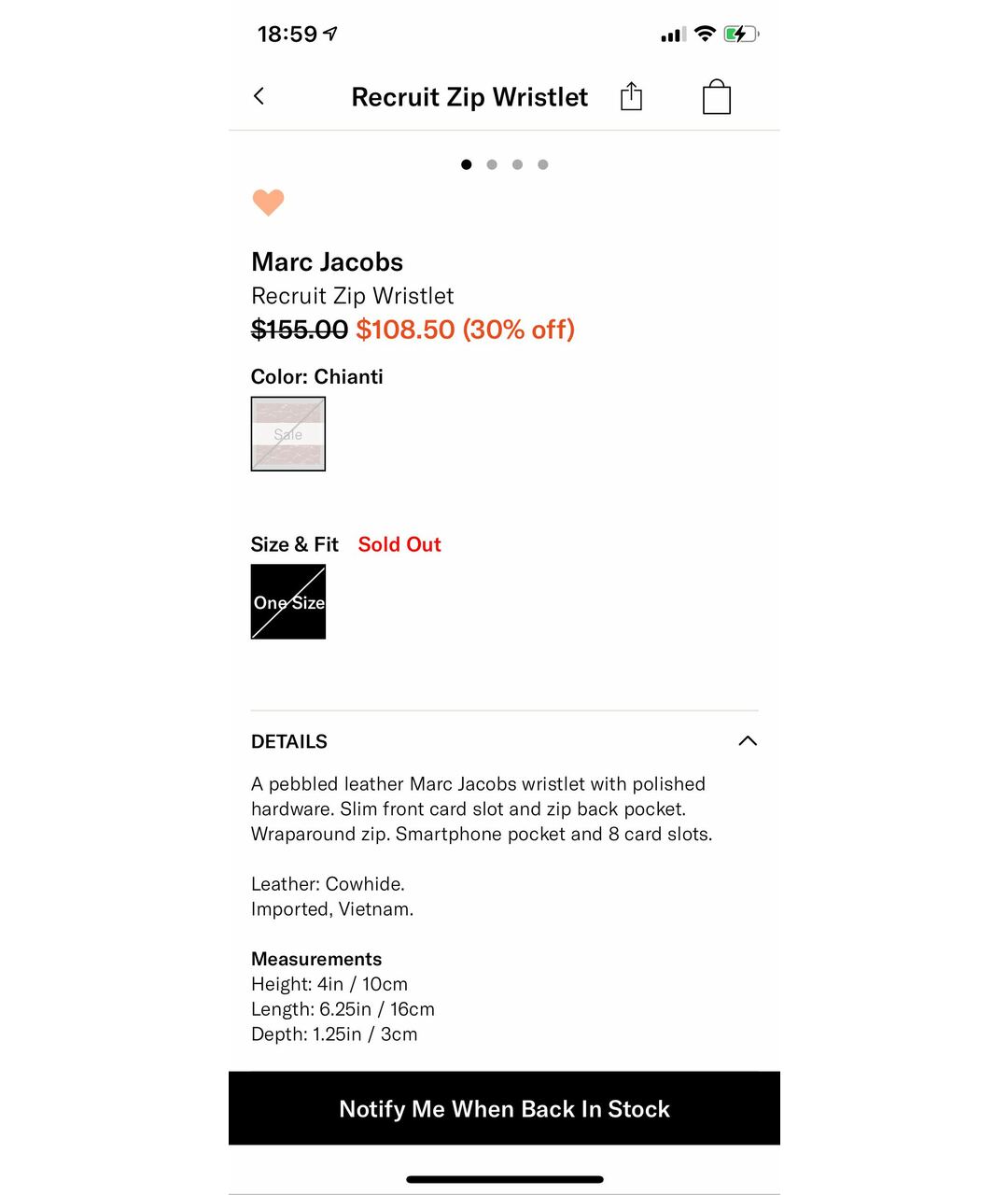
Task: Tap Notify Me When Back In Stock
Action: 504,1108
